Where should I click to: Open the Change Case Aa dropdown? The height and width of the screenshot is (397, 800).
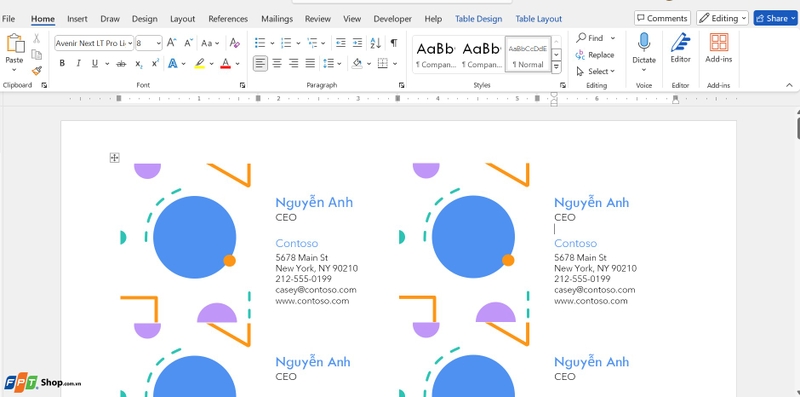click(x=210, y=43)
